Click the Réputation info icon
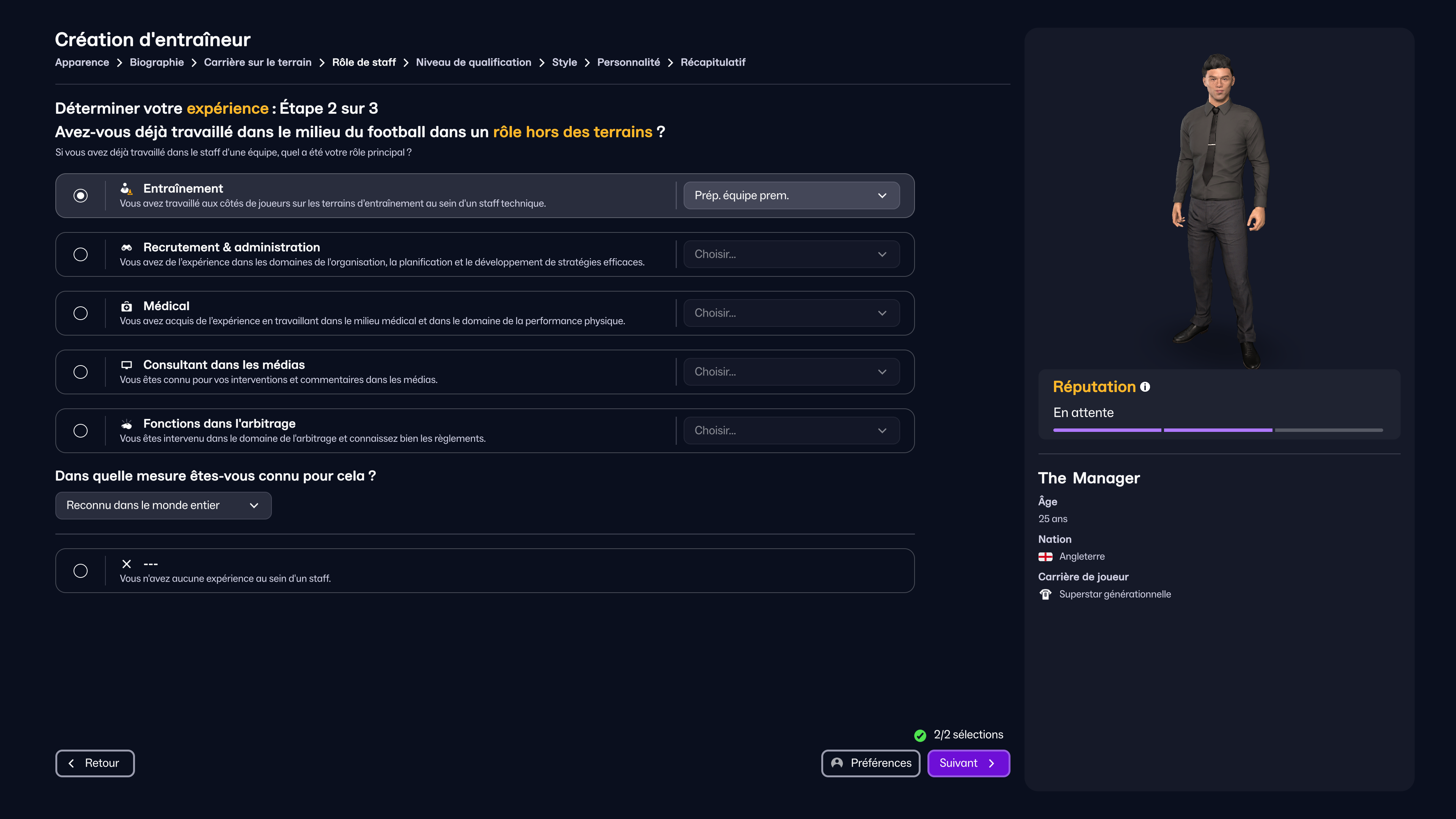 (1145, 387)
